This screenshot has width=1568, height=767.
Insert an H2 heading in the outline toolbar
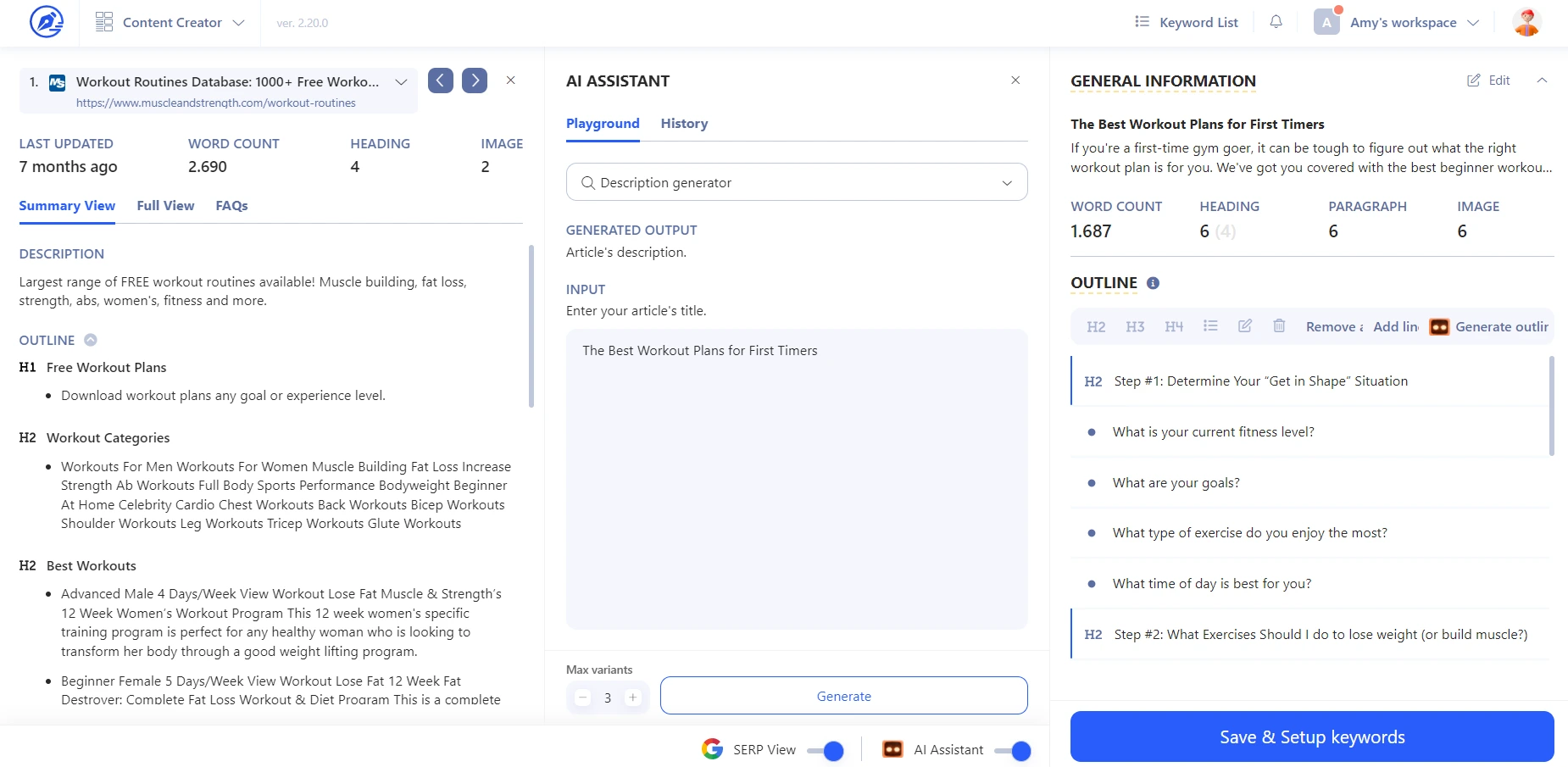point(1095,326)
